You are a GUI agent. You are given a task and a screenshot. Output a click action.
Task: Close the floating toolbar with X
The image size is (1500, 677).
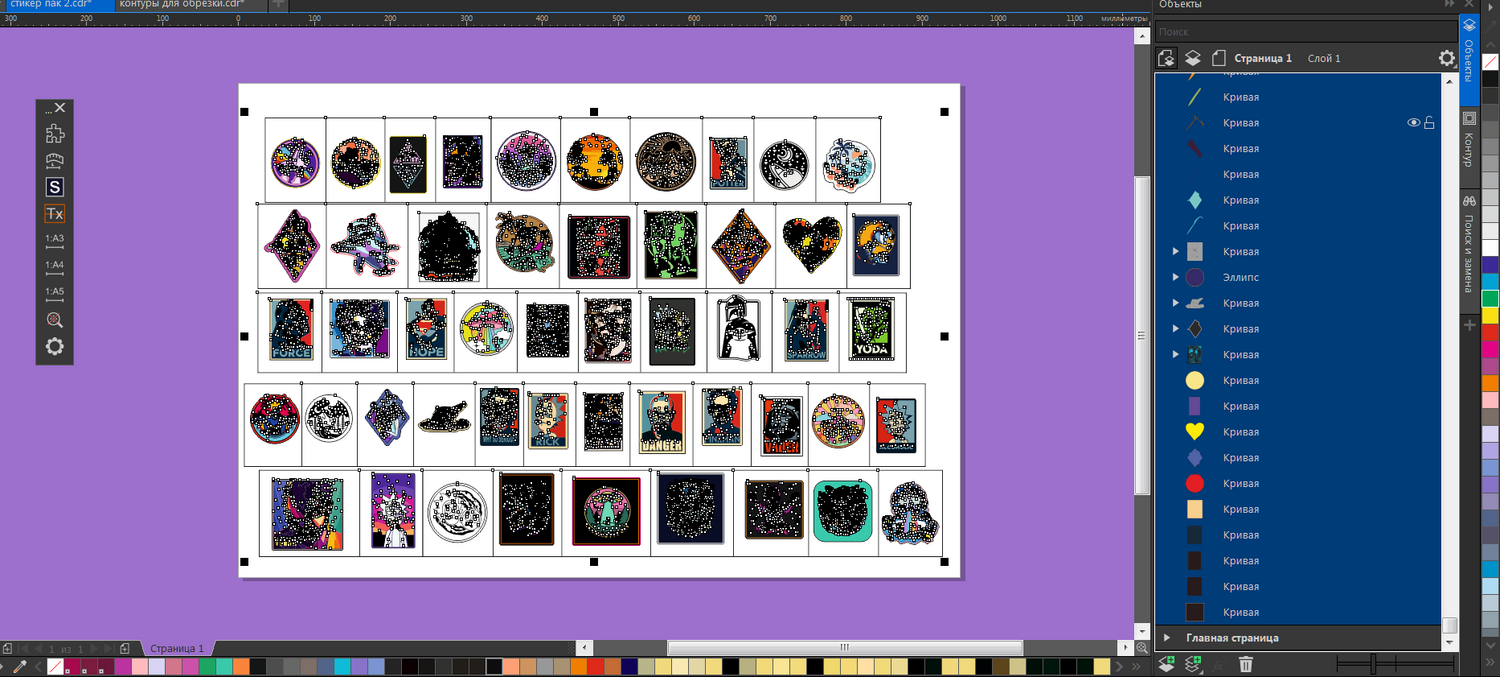click(60, 108)
